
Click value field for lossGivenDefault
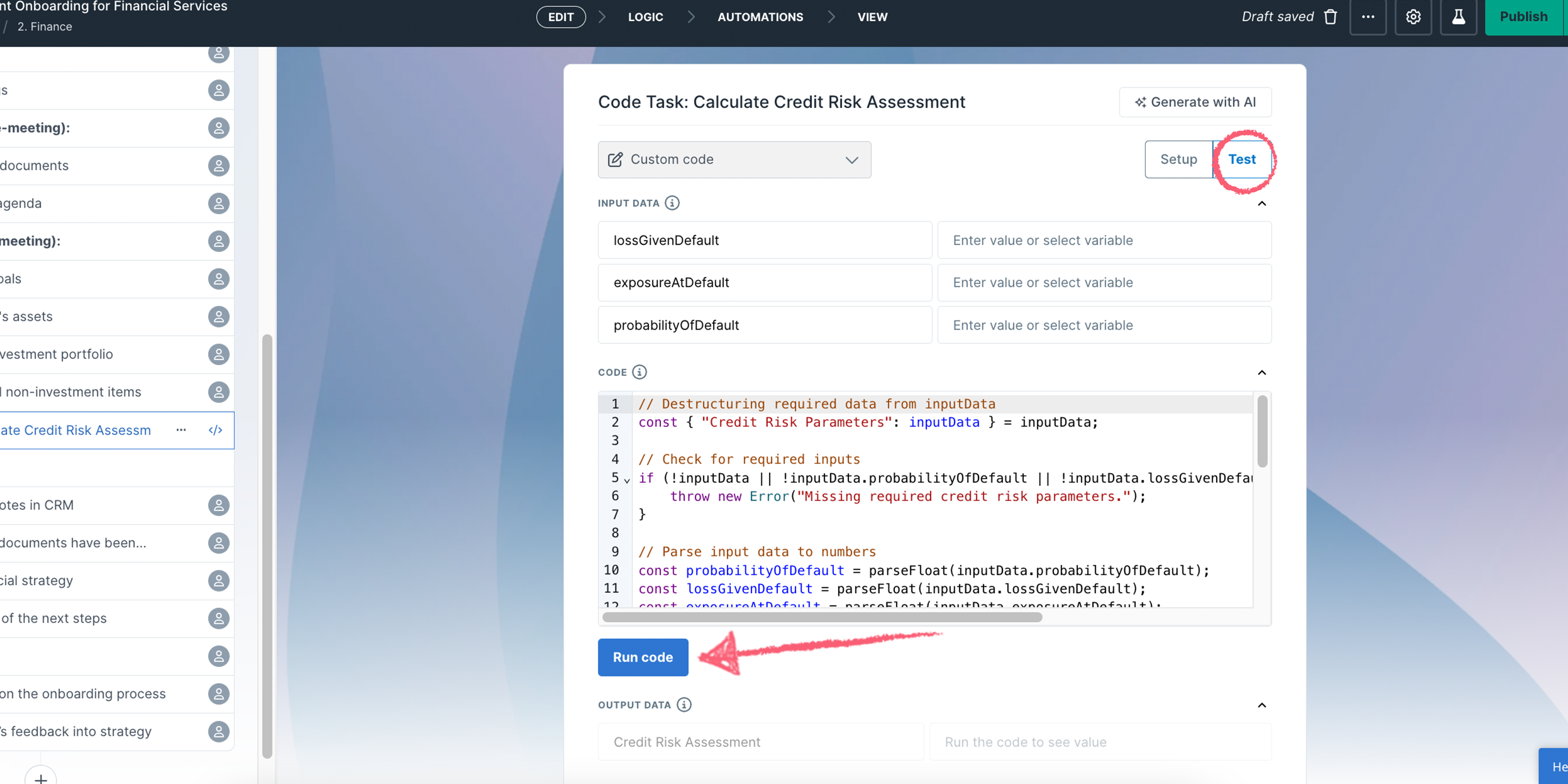pos(1104,240)
